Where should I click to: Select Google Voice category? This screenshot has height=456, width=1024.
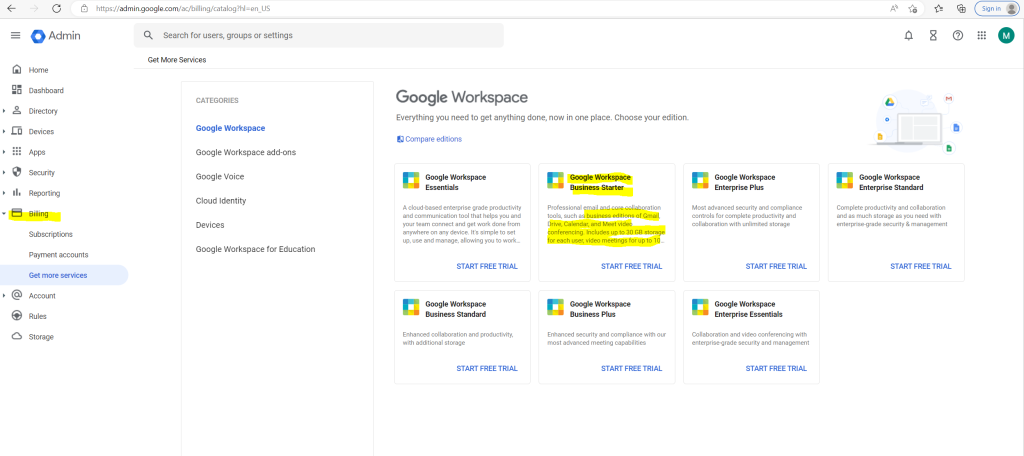tap(220, 176)
